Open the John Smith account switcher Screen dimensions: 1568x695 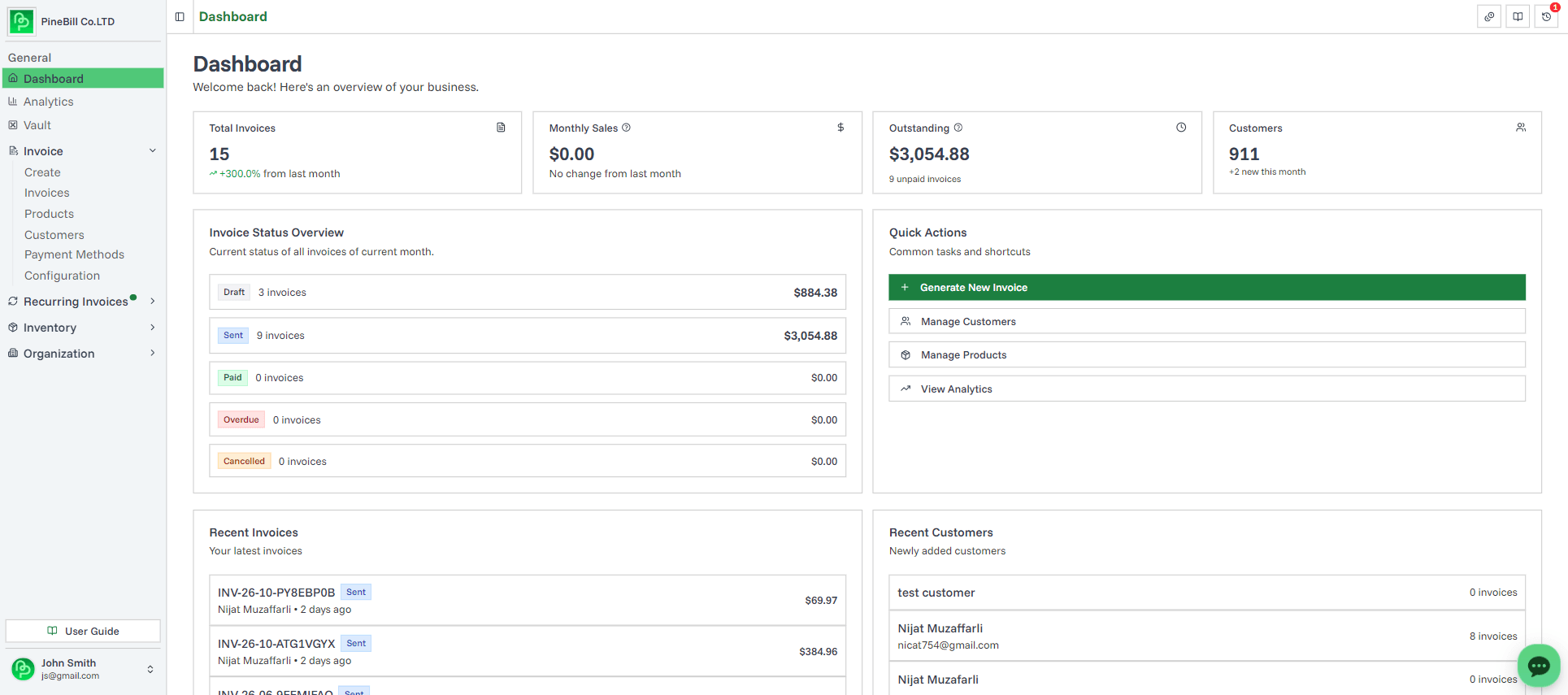[x=150, y=669]
